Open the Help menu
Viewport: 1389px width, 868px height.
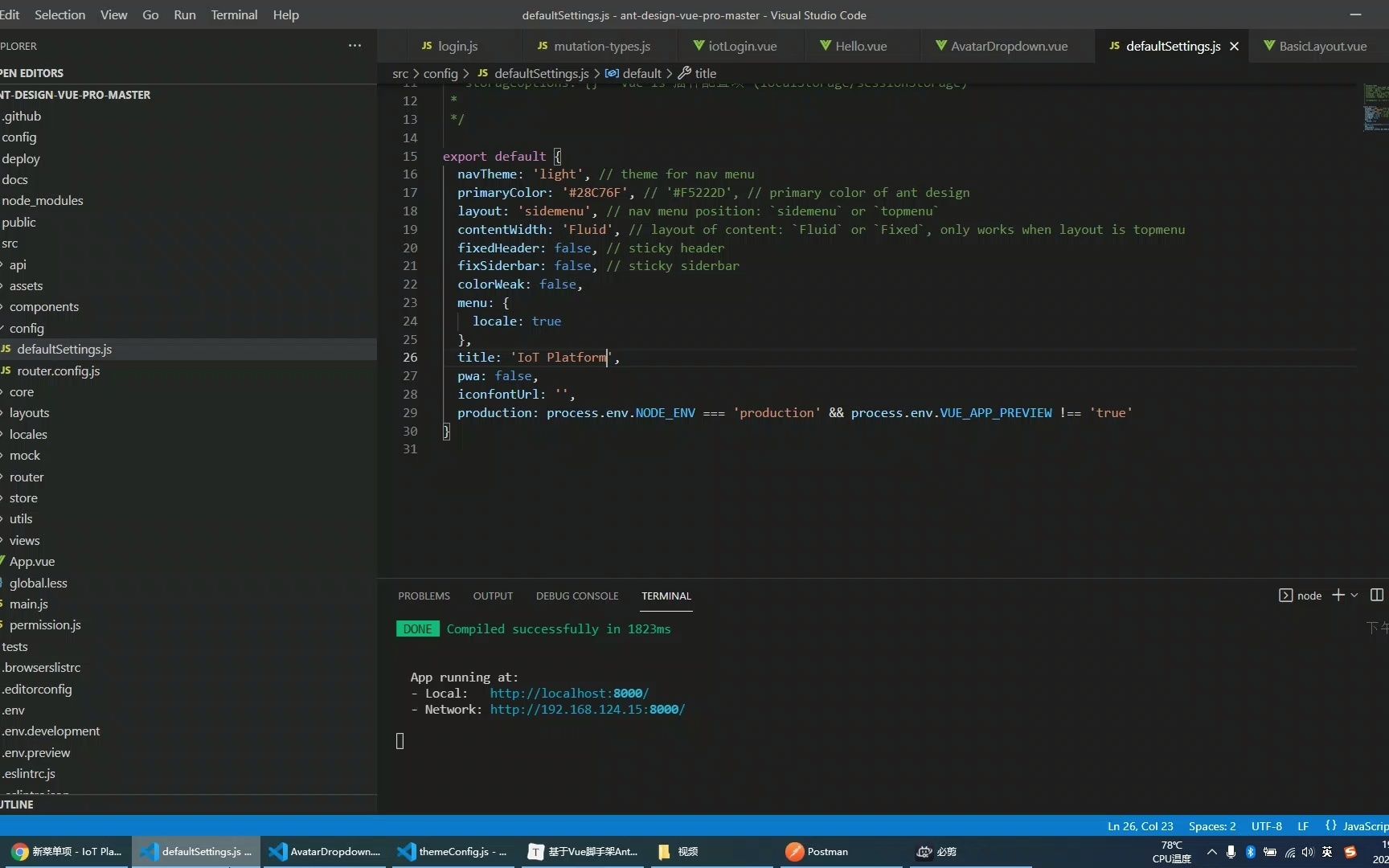click(x=285, y=14)
